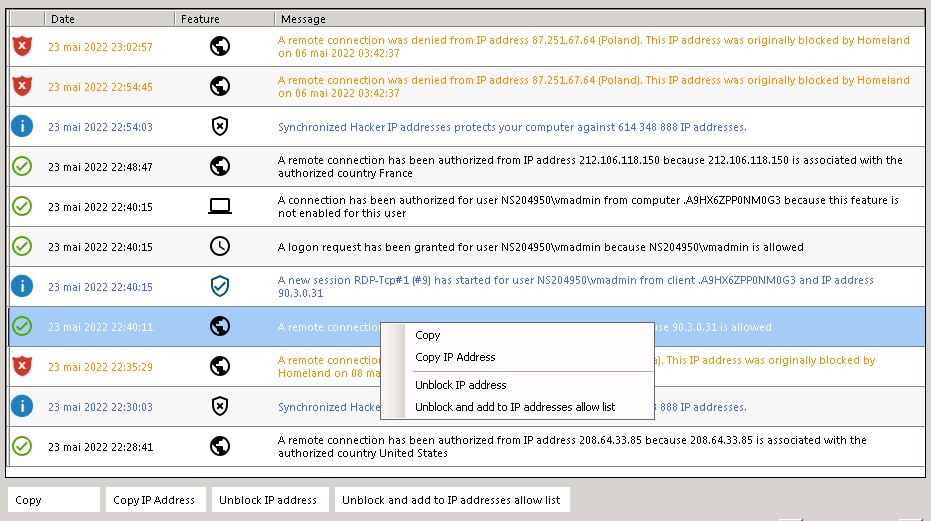The image size is (931, 521).
Task: Click hacker IP shield icon in 22:30:03 row
Action: click(x=220, y=406)
